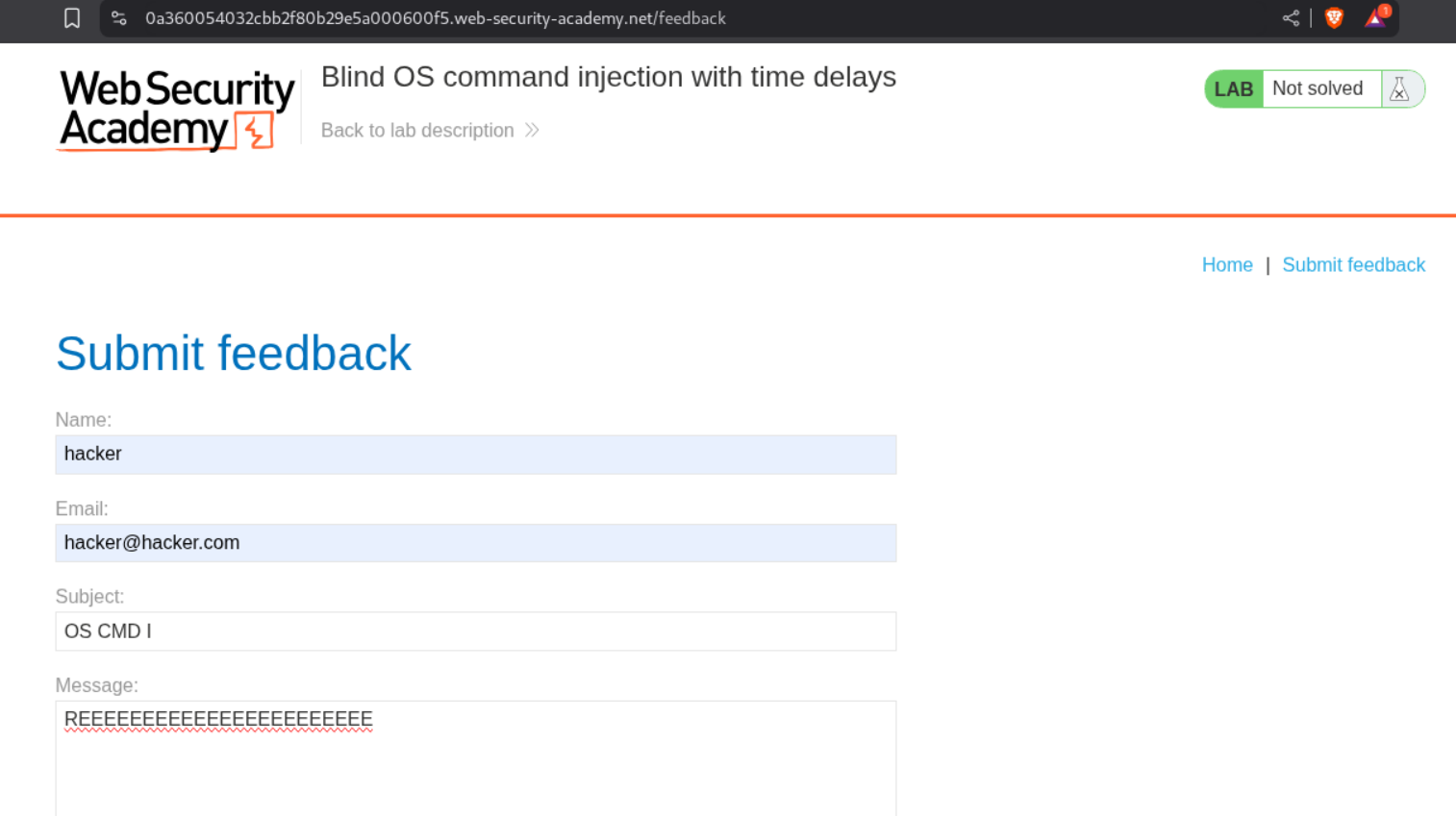
Task: Click into the Email input field
Action: 475,543
